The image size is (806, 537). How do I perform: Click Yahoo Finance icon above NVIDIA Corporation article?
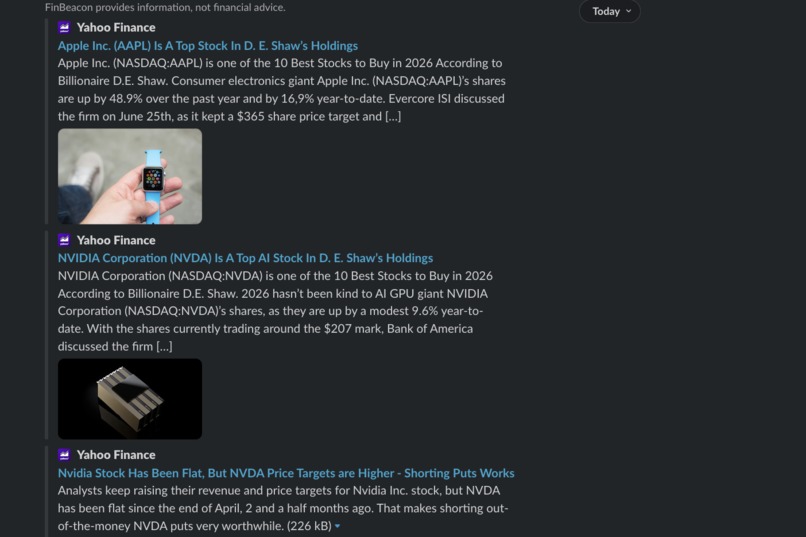point(64,240)
